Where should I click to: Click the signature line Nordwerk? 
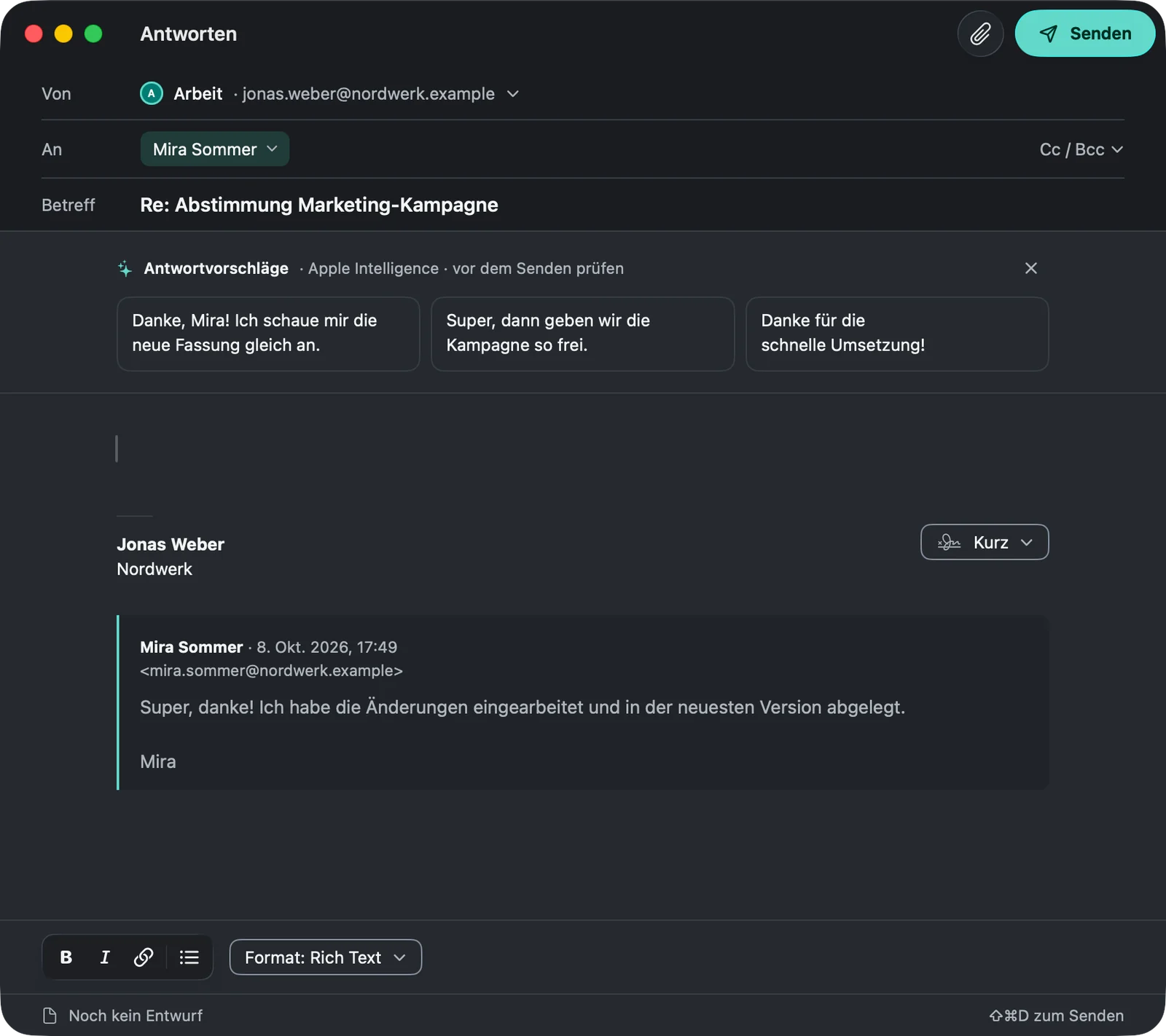click(154, 569)
